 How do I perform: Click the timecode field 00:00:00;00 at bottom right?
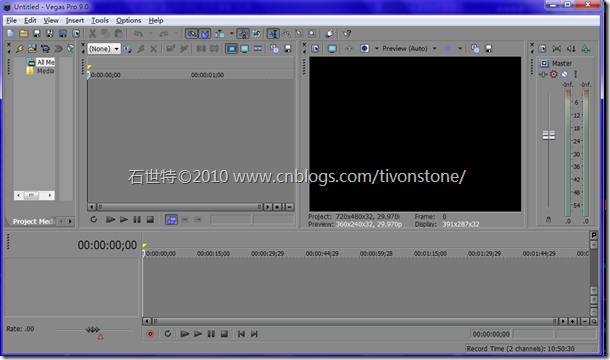[491, 334]
